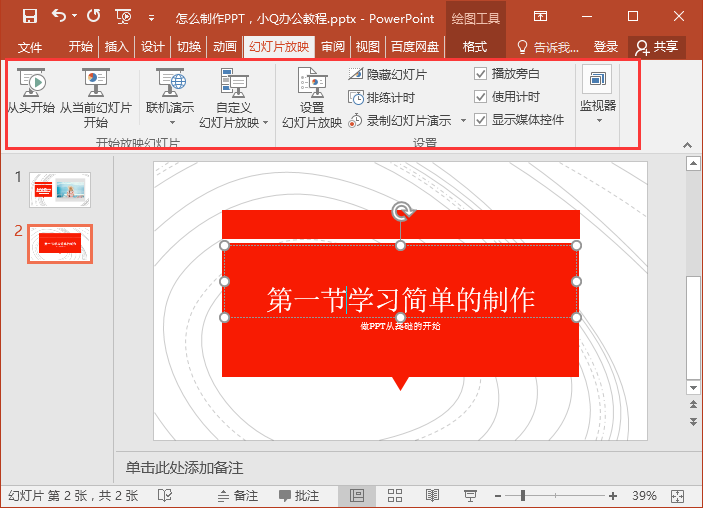Switch to the 切换 tab
Image resolution: width=703 pixels, height=508 pixels.
[x=189, y=47]
